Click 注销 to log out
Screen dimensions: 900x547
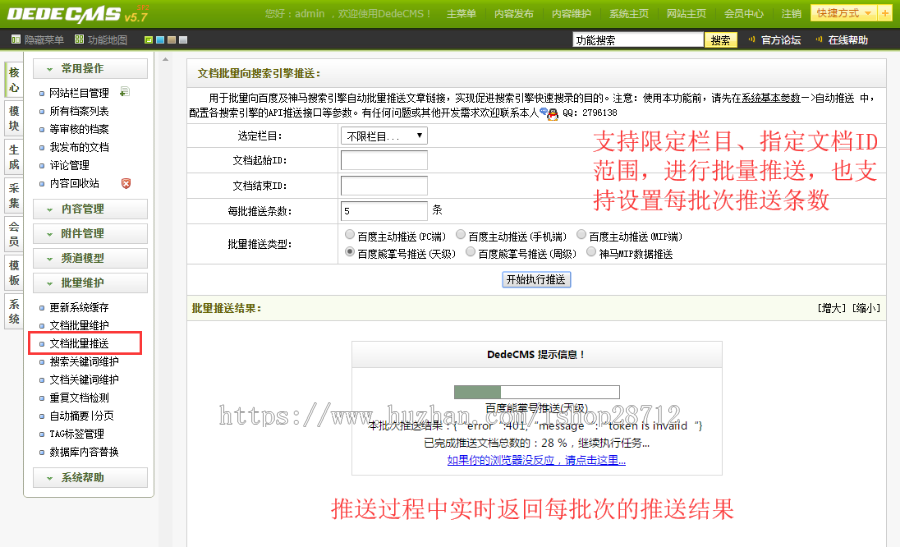[791, 14]
